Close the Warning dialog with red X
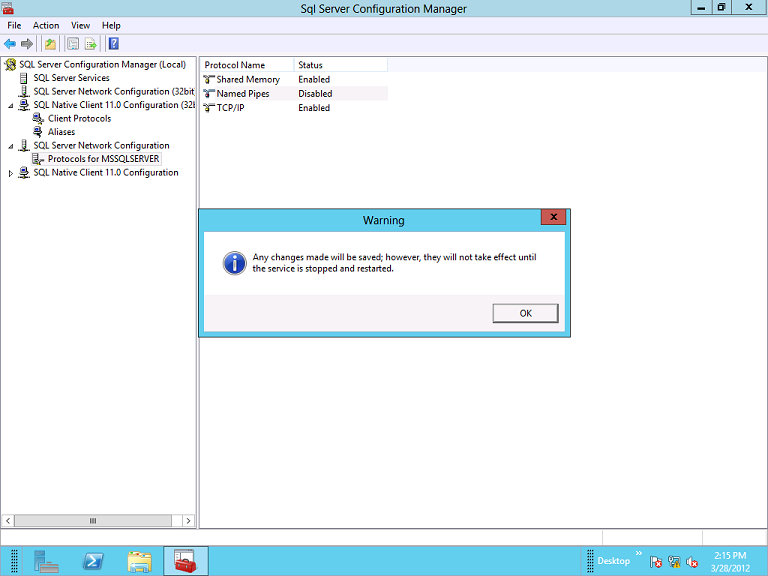 553,217
